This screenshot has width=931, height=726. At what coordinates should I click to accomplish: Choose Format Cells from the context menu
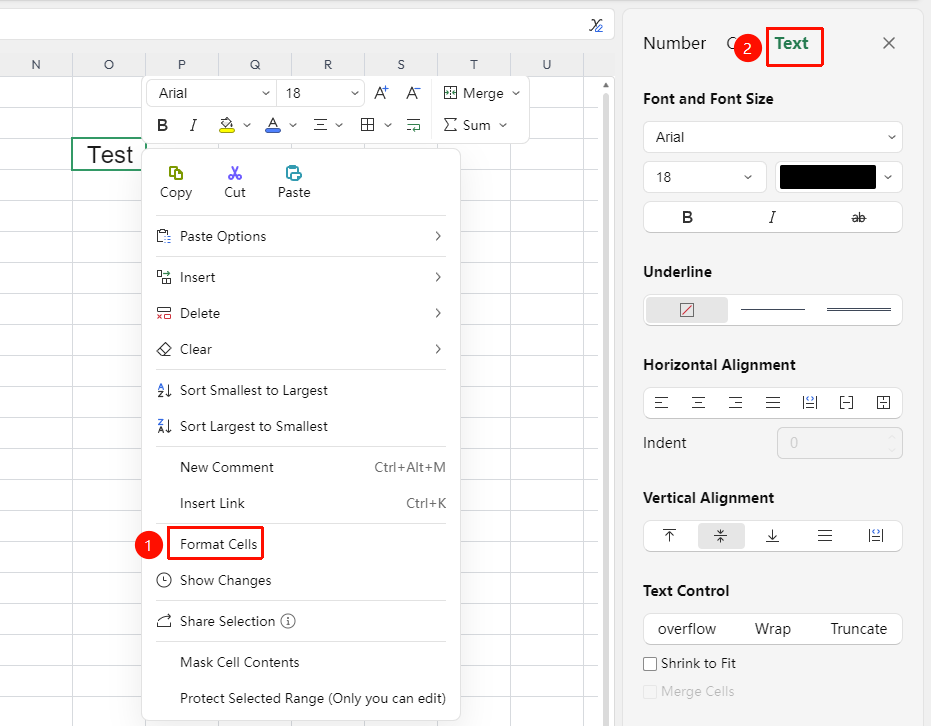[218, 544]
